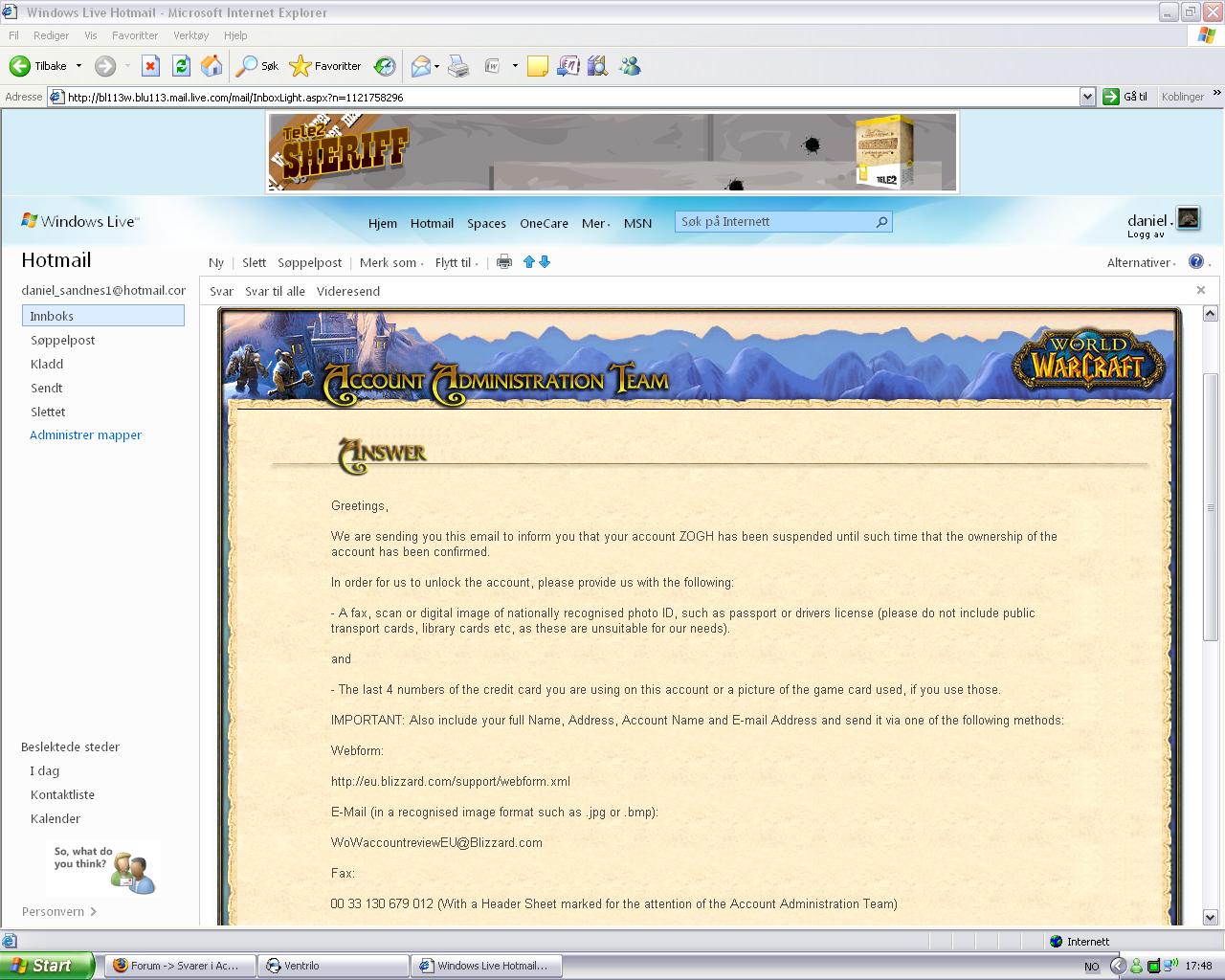Open the edit-with dropdown arrow
Screen dimensions: 1225x980
515,66
